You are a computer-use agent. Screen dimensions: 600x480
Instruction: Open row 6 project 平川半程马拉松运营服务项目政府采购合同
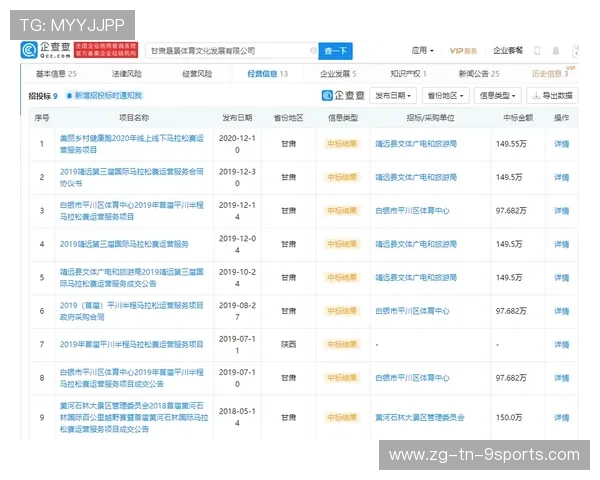pos(132,311)
